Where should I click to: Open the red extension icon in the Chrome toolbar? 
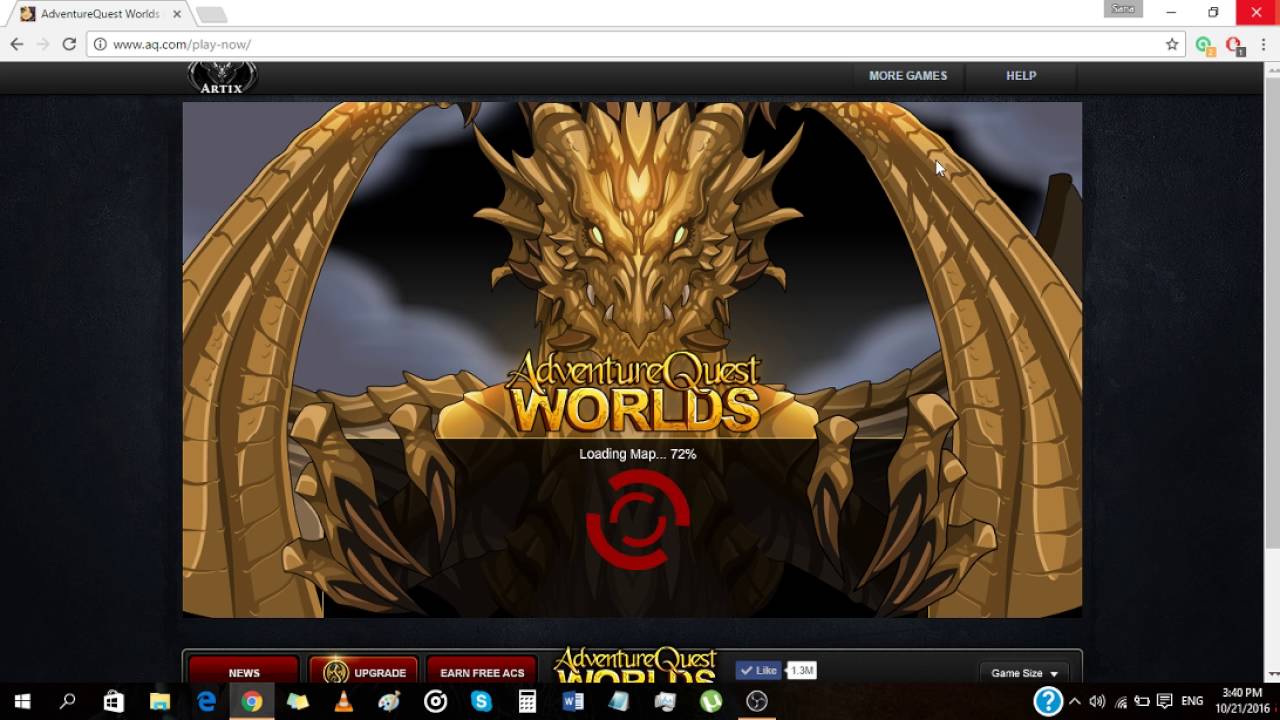1234,45
